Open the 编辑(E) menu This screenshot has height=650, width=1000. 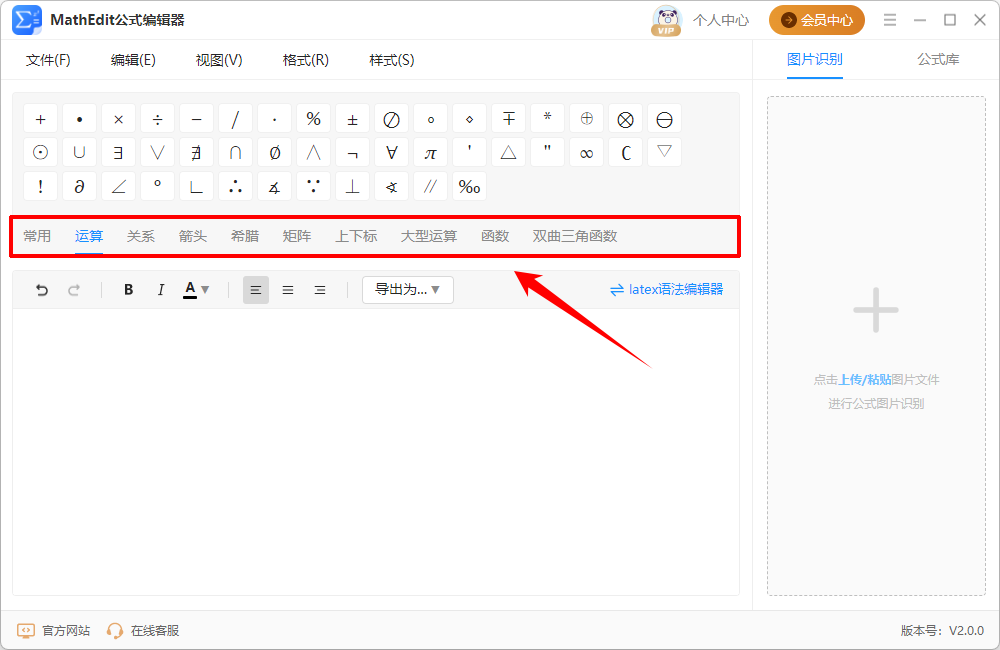point(133,60)
